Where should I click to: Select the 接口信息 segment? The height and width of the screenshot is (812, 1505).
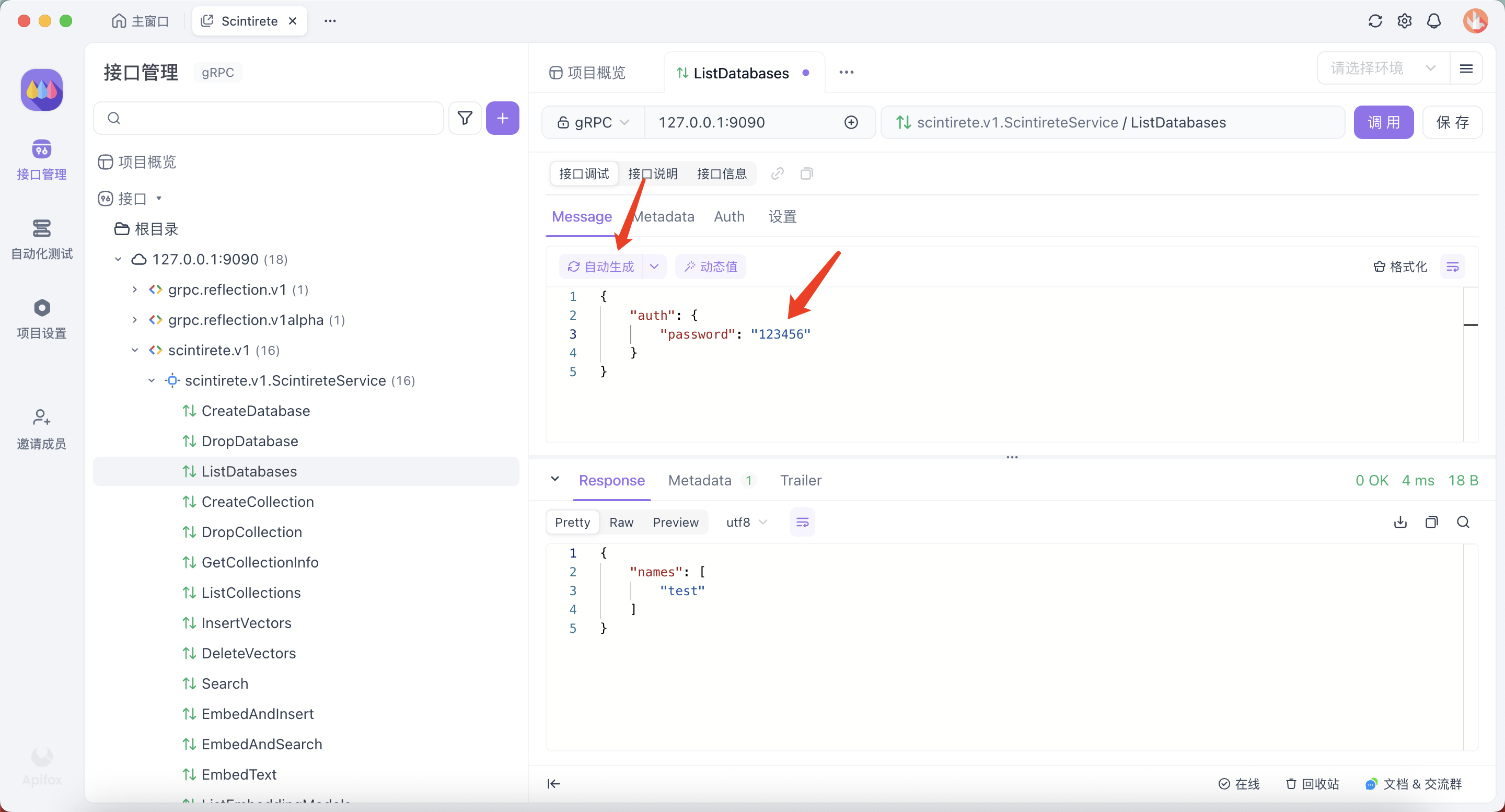point(722,173)
